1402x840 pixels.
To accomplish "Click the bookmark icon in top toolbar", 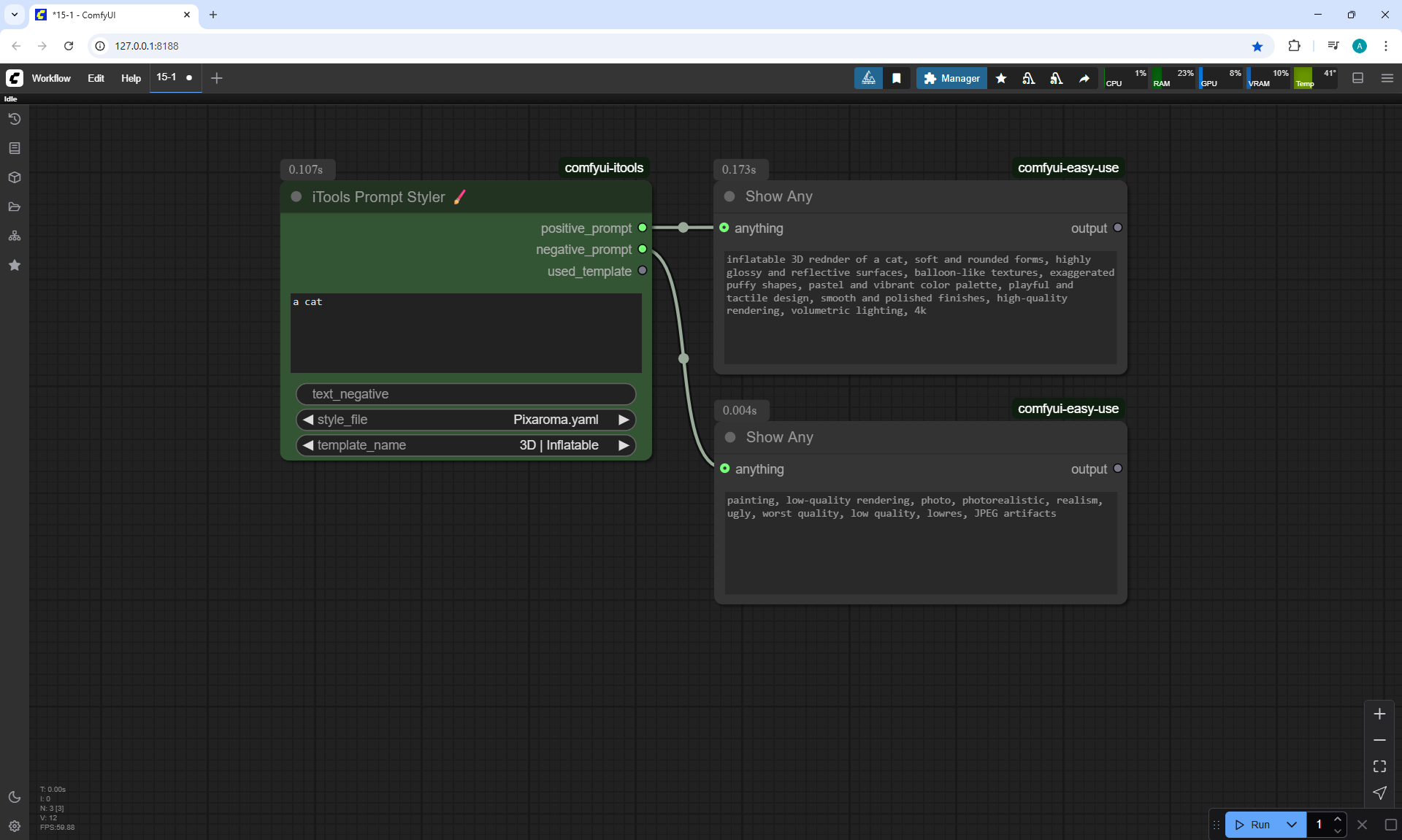I will (897, 78).
